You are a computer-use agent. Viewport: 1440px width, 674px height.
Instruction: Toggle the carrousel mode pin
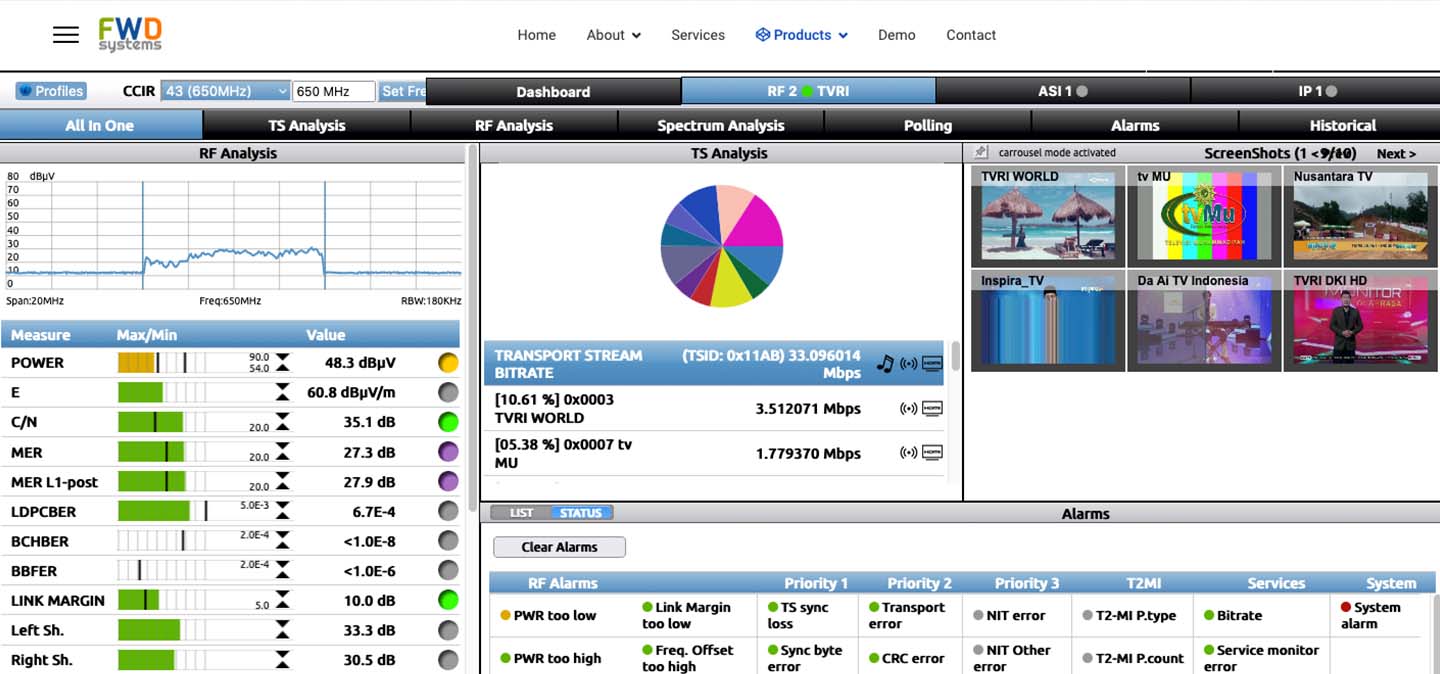pyautogui.click(x=982, y=153)
